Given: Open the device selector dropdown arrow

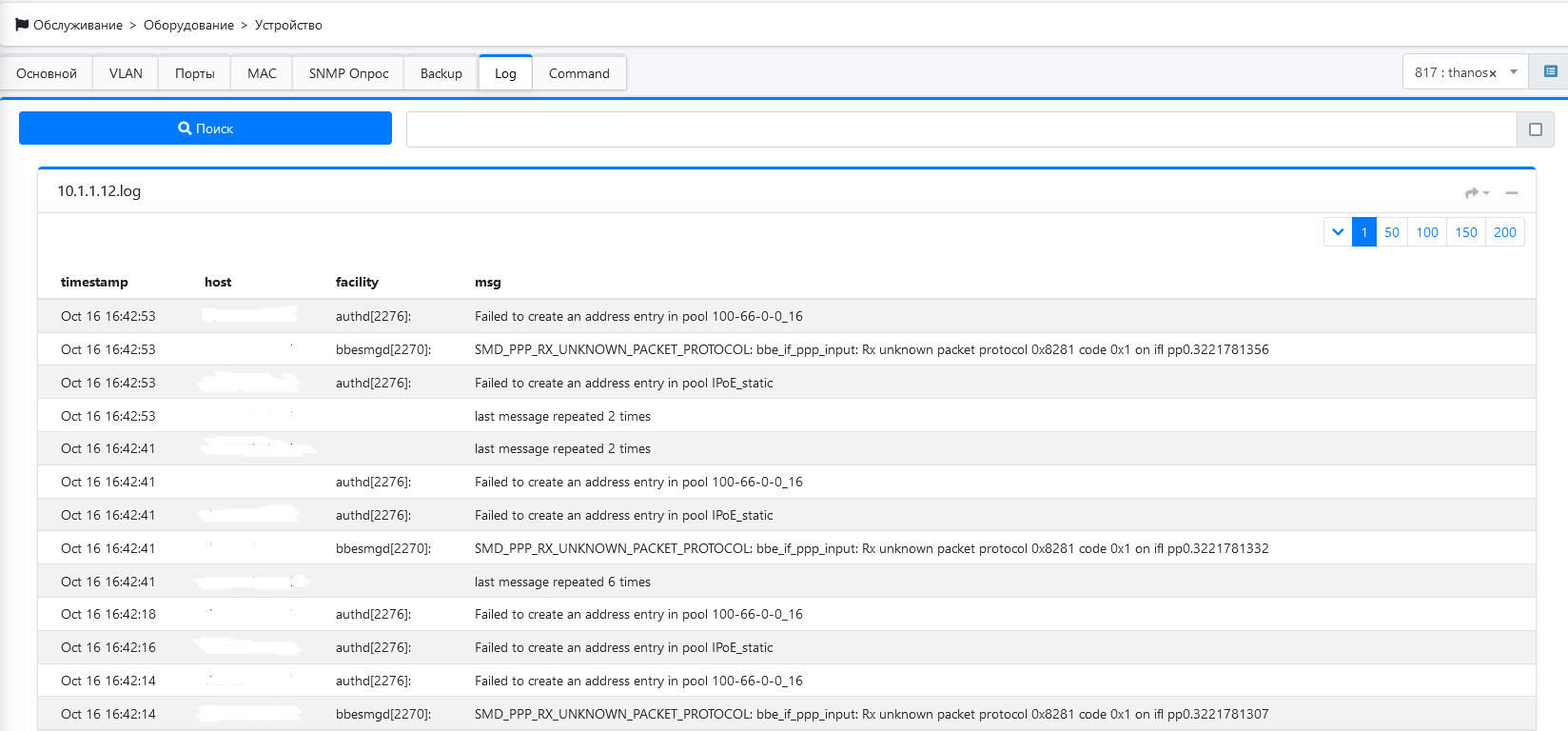Looking at the screenshot, I should tap(1514, 72).
